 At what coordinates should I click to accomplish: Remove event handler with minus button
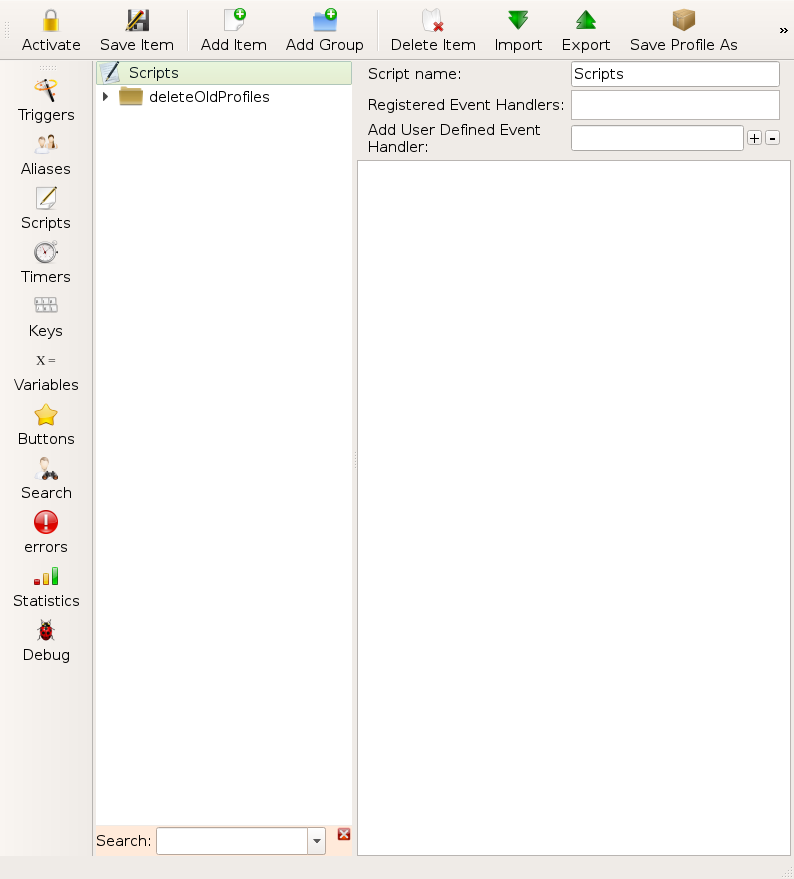click(x=773, y=138)
